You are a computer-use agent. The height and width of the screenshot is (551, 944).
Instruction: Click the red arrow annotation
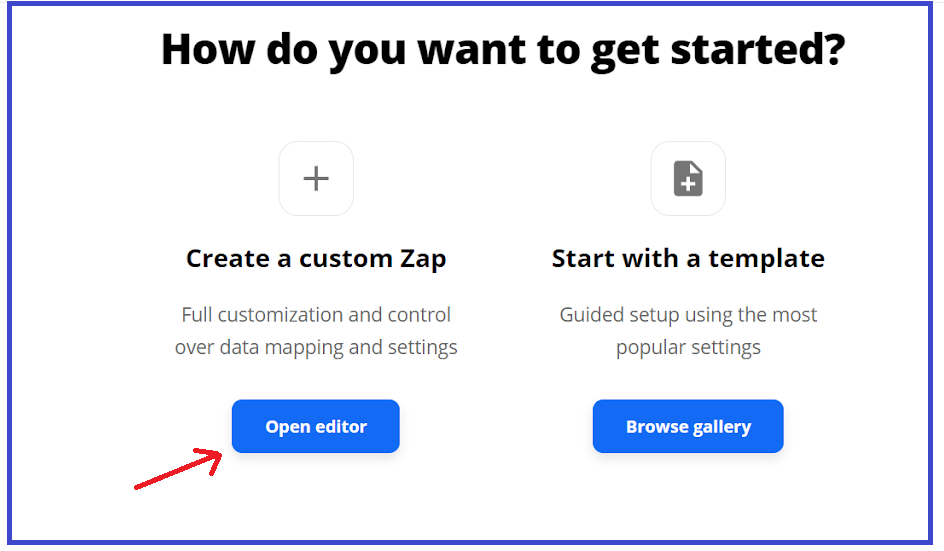178,469
